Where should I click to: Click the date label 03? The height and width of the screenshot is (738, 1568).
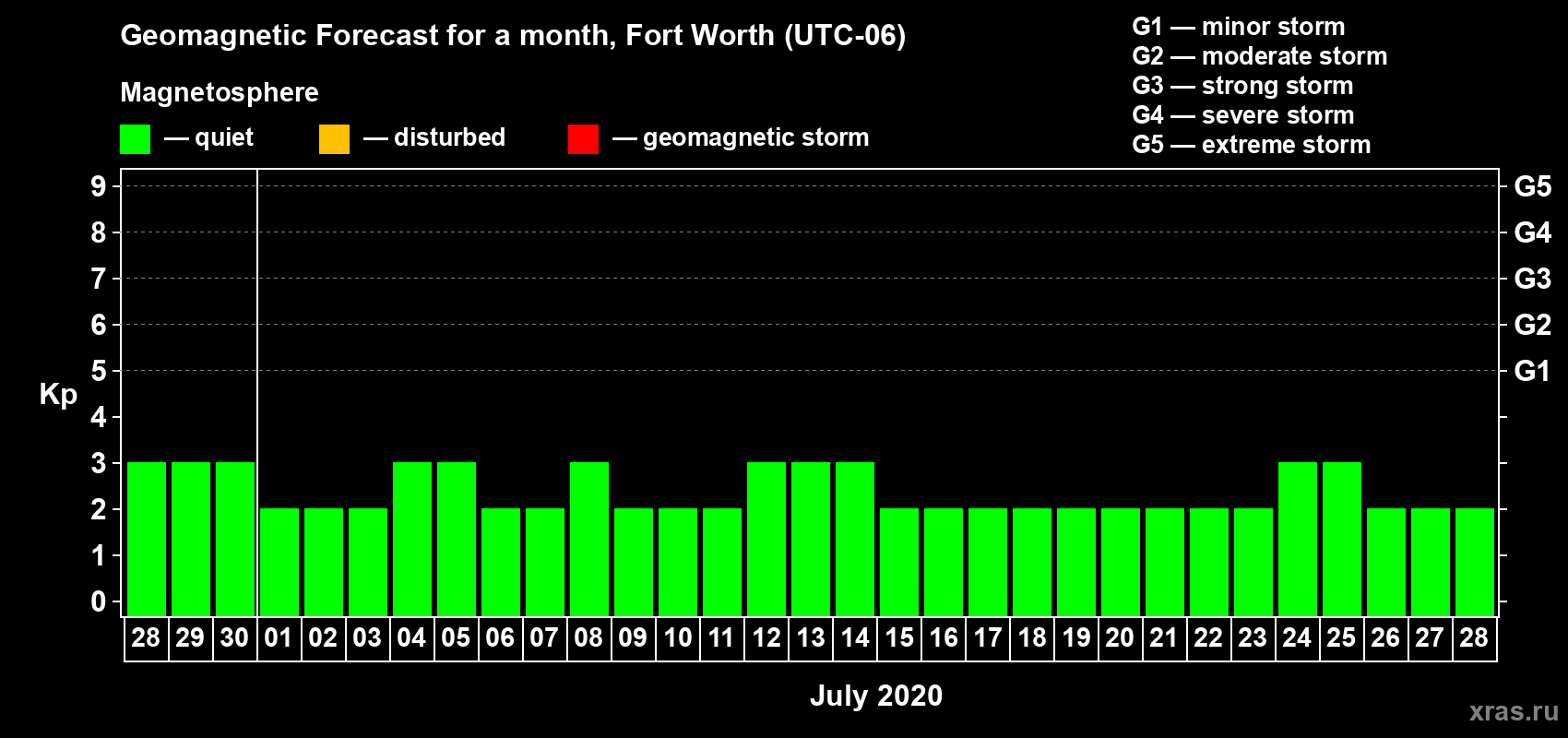tap(367, 638)
